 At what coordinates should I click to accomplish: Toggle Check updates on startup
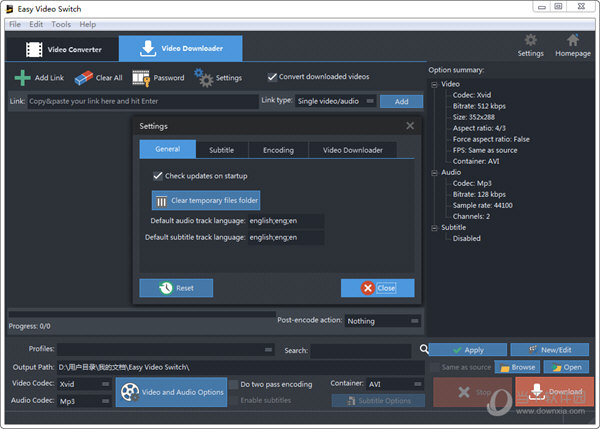pos(158,176)
